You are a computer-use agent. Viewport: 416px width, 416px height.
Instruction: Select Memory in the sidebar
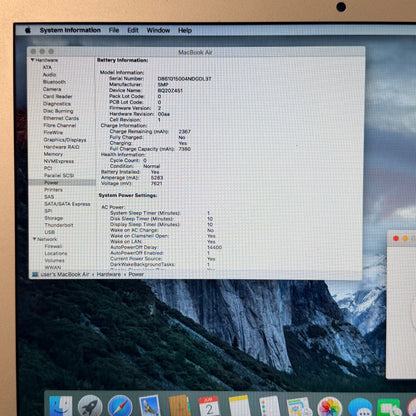(53, 154)
